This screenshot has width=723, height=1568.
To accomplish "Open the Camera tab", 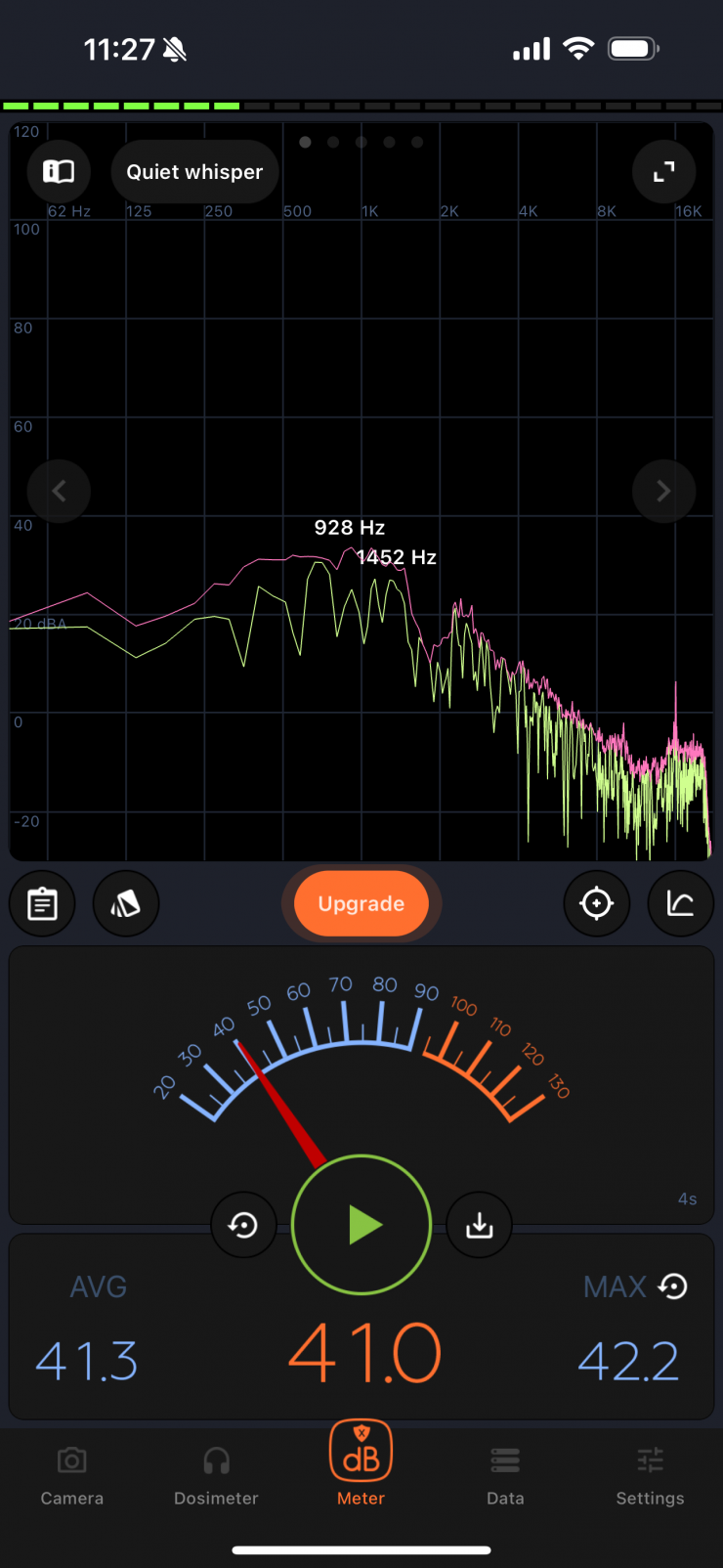I will pos(71,1476).
